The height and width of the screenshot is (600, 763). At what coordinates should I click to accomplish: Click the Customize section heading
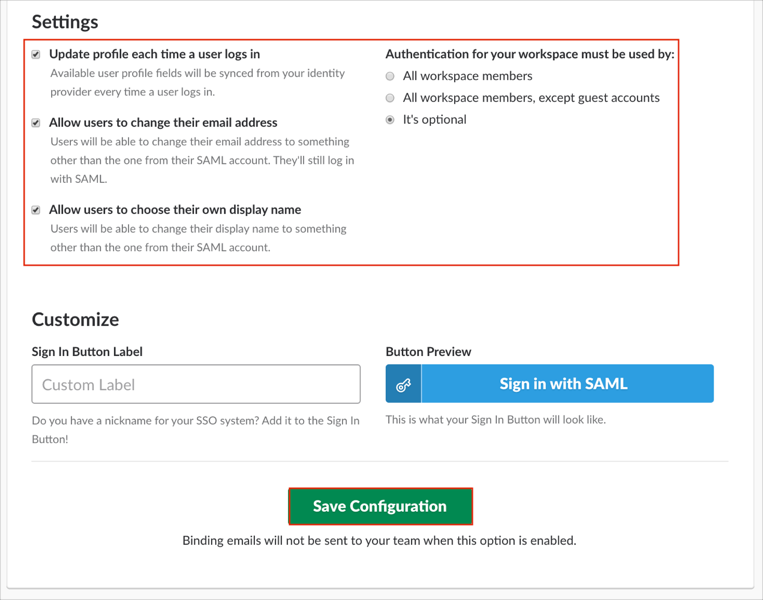click(x=75, y=320)
